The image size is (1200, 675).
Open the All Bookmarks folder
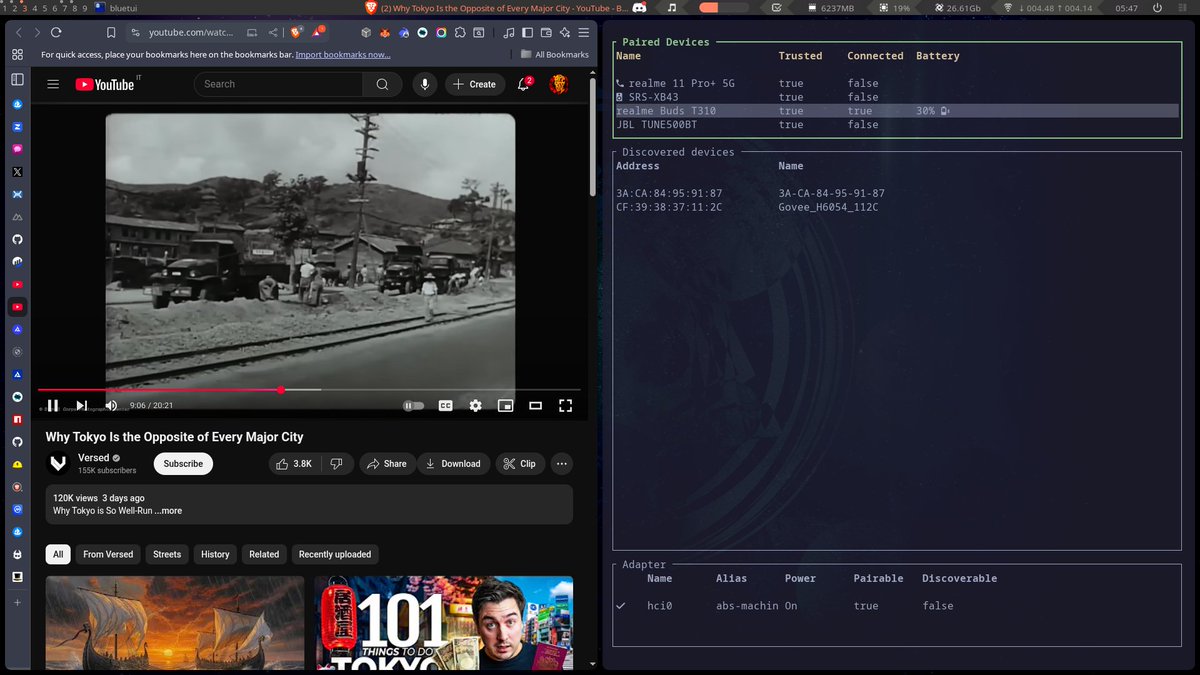555,55
